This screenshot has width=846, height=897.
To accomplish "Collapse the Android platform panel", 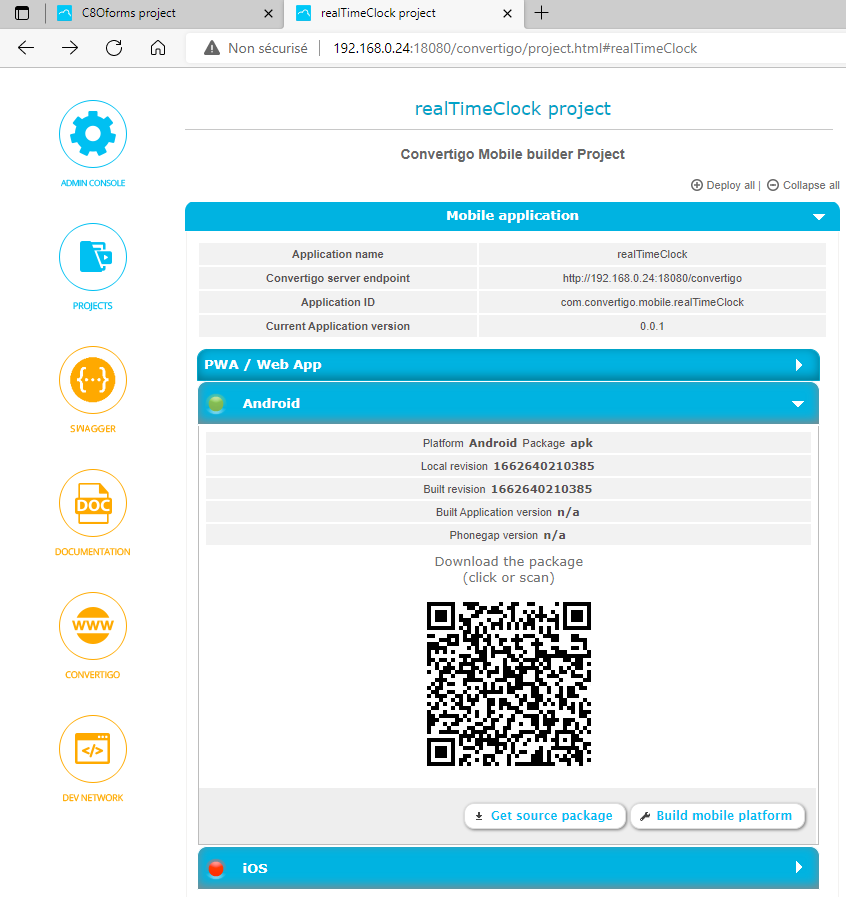I will [798, 404].
